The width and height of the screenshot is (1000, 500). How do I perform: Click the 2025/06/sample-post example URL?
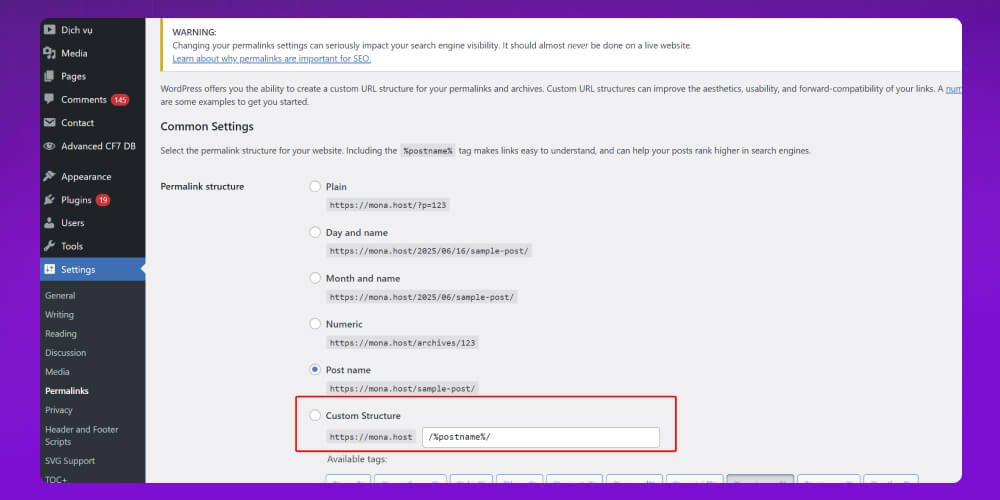(422, 297)
